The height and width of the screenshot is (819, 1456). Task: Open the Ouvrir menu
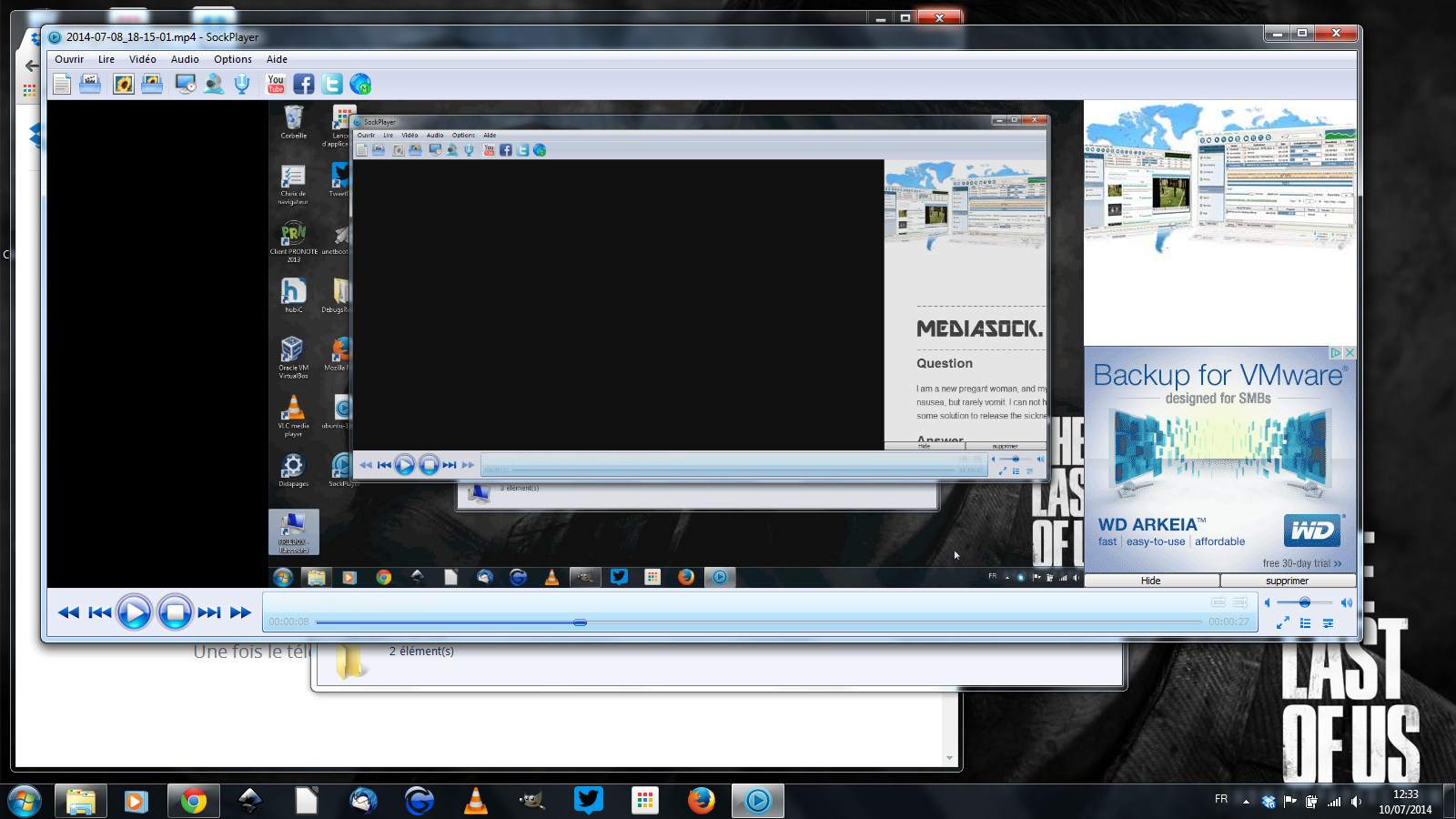point(69,59)
